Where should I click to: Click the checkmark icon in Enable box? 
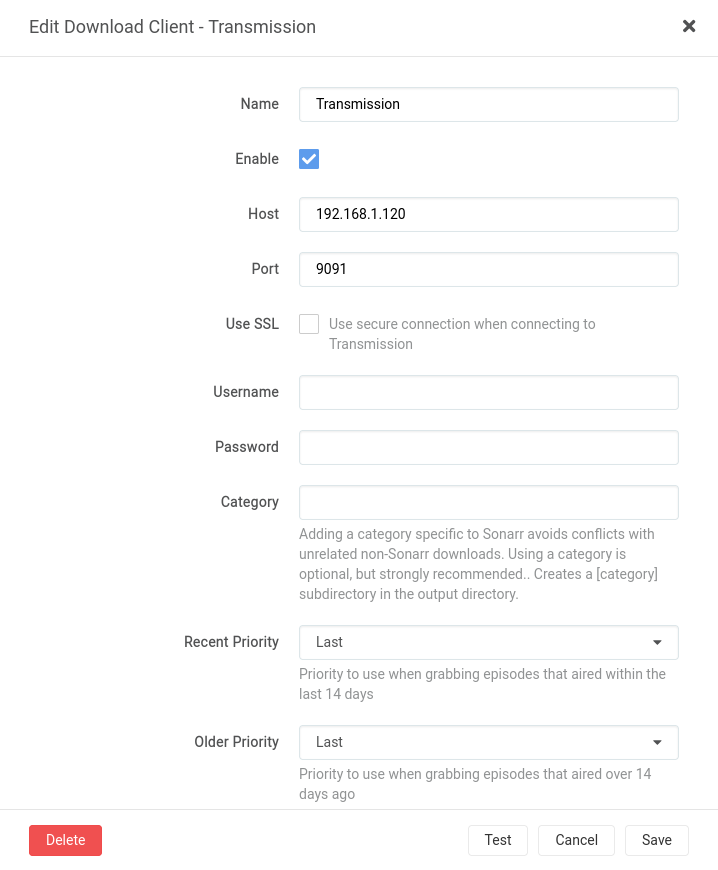(309, 159)
